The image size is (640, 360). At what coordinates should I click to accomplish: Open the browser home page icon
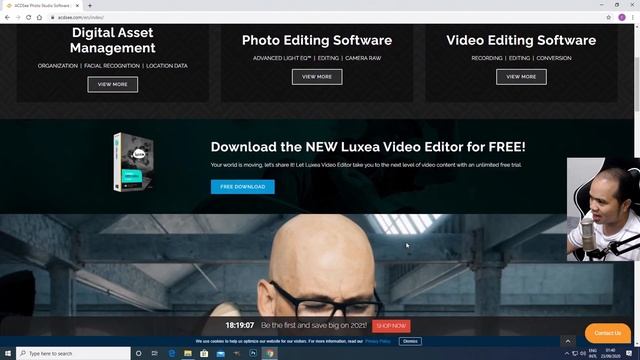(x=40, y=18)
